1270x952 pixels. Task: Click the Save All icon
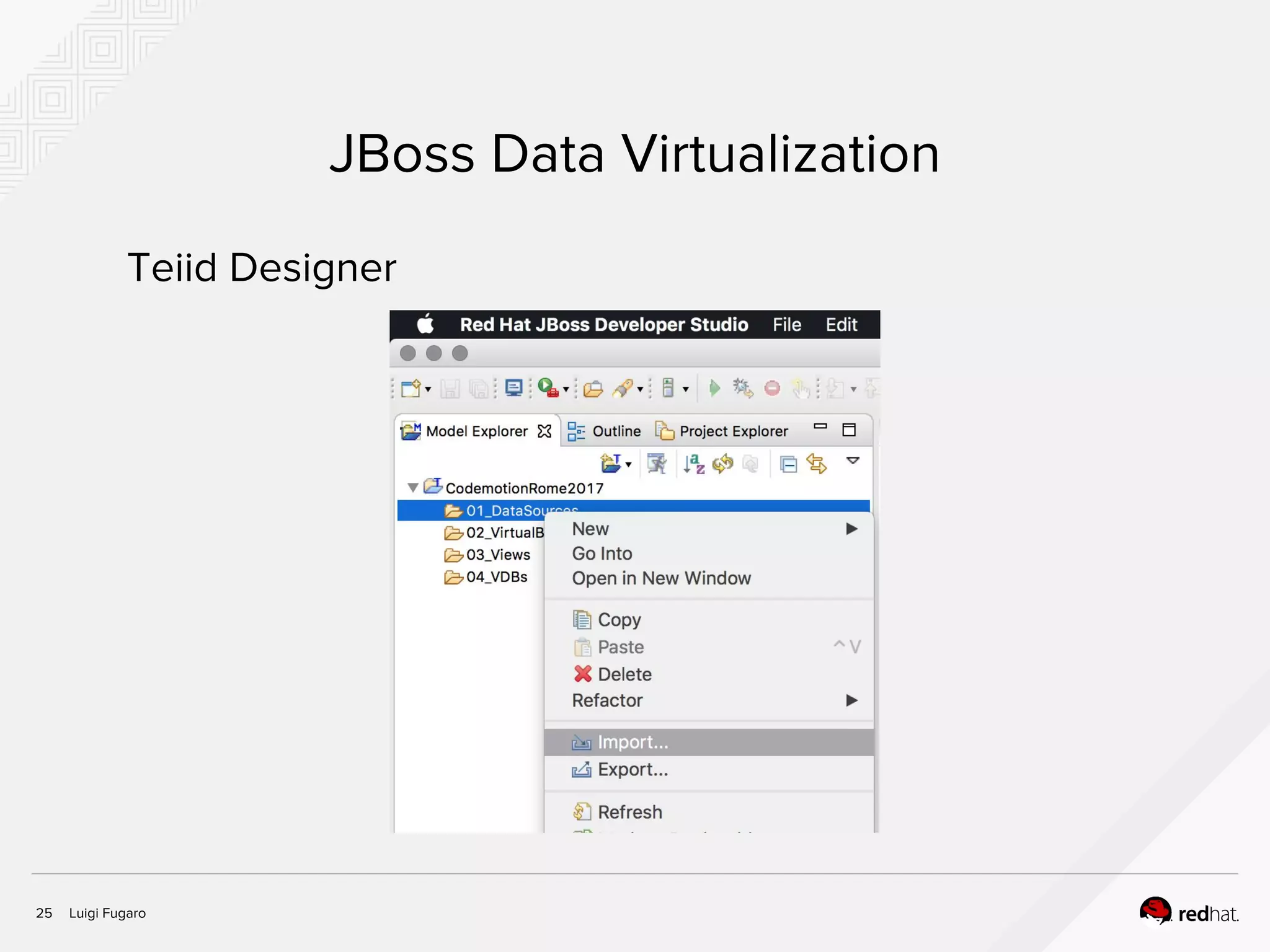(x=479, y=389)
